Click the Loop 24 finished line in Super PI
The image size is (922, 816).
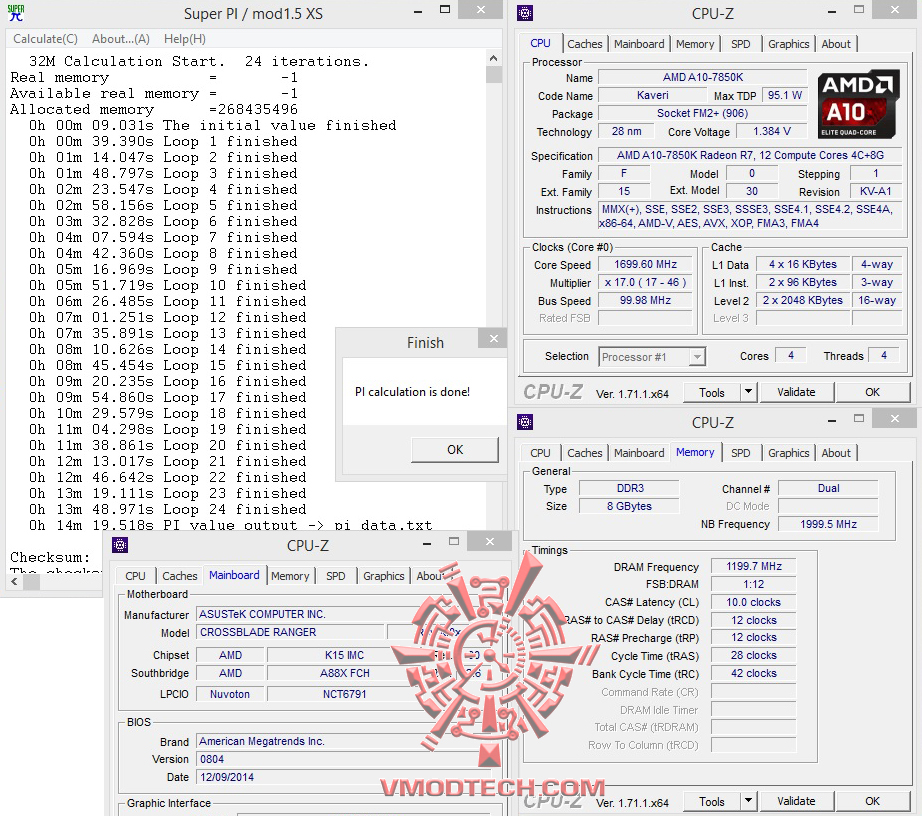[168, 509]
